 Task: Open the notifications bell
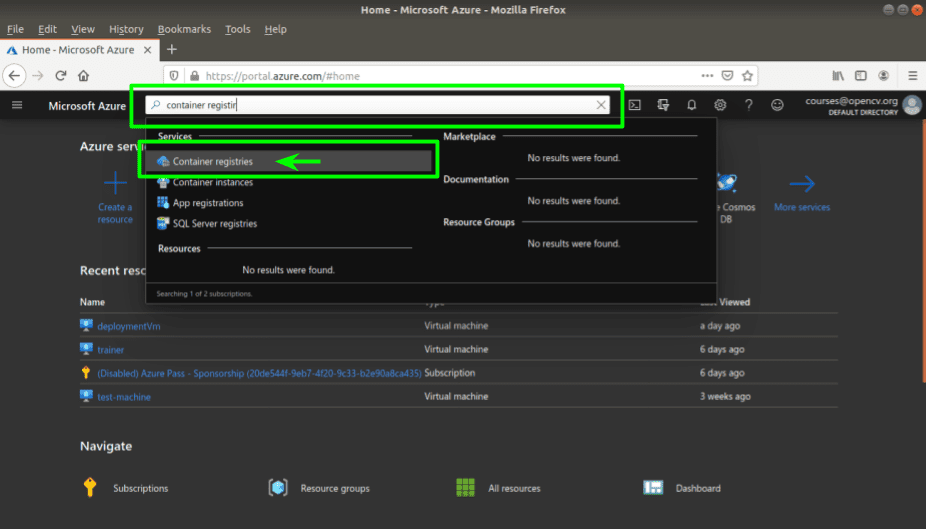tap(691, 105)
